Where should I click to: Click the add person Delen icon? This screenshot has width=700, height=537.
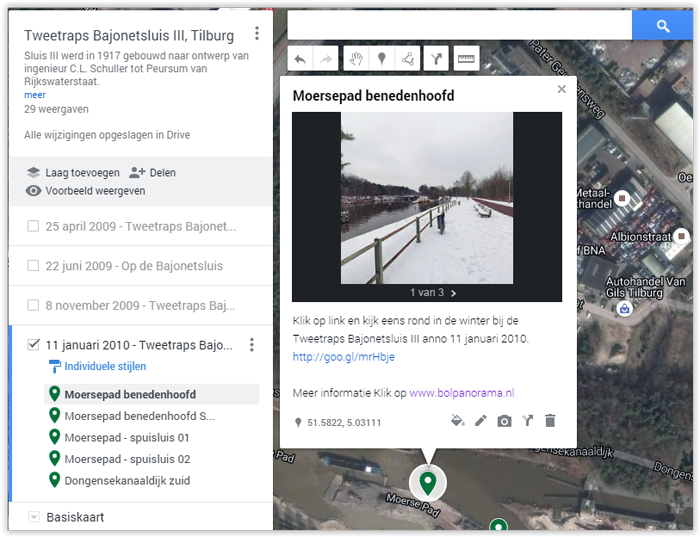click(x=137, y=172)
